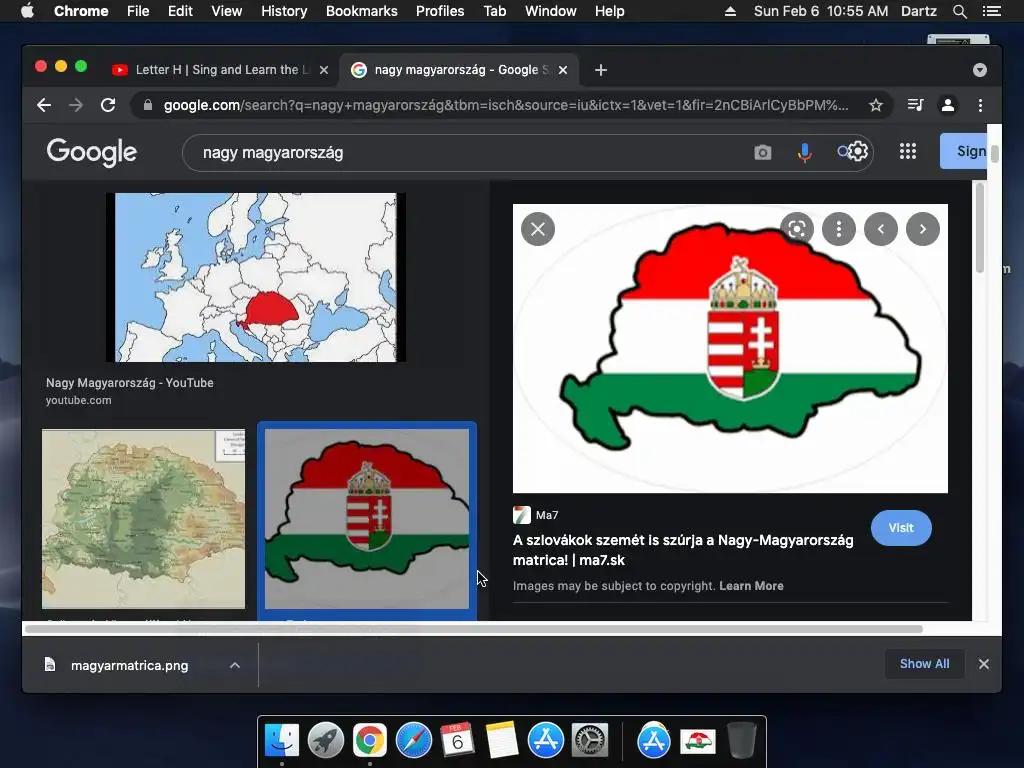This screenshot has width=1024, height=768.
Task: Open the Google apps grid
Action: 908,152
